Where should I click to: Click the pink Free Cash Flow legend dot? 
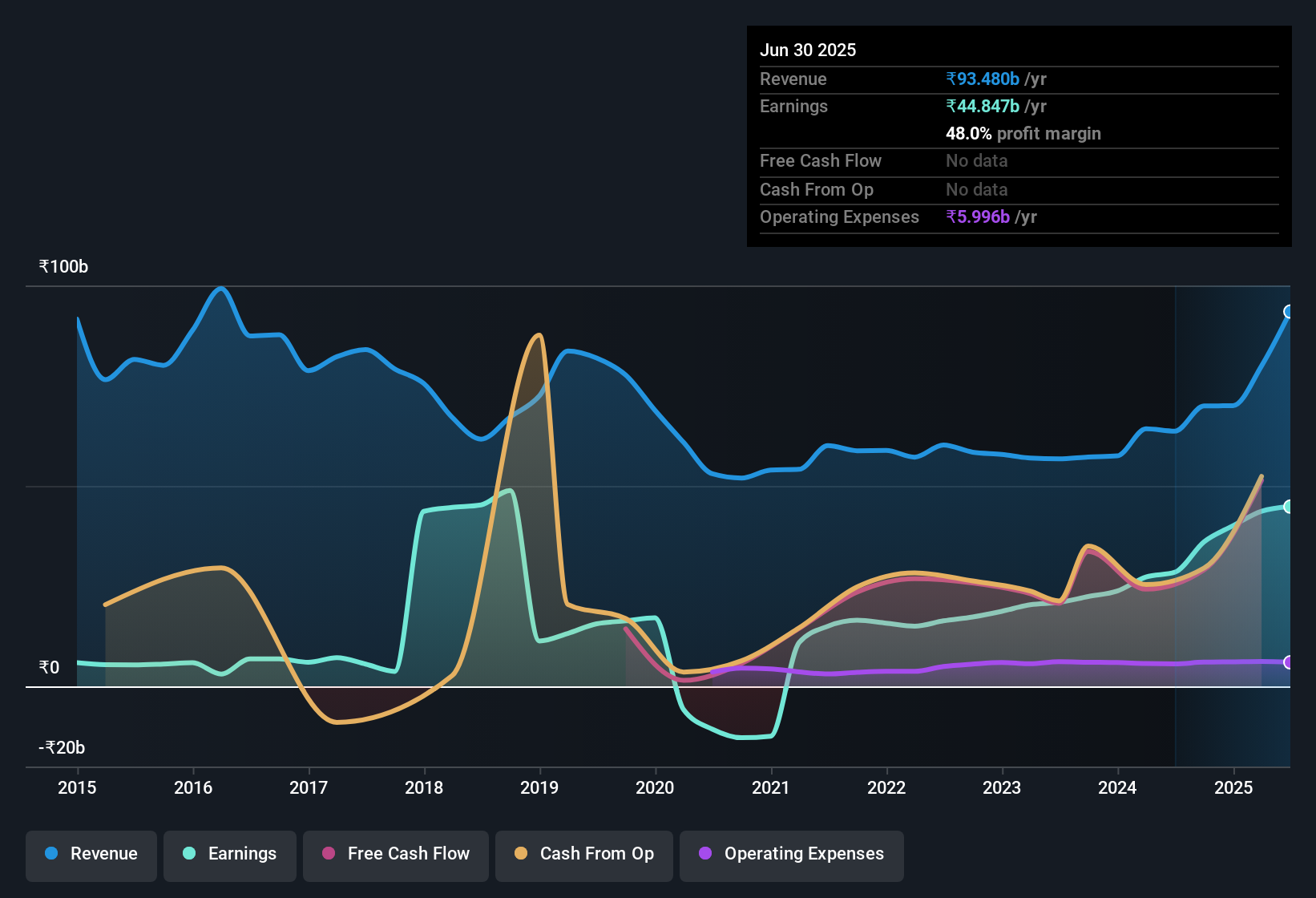click(x=327, y=854)
